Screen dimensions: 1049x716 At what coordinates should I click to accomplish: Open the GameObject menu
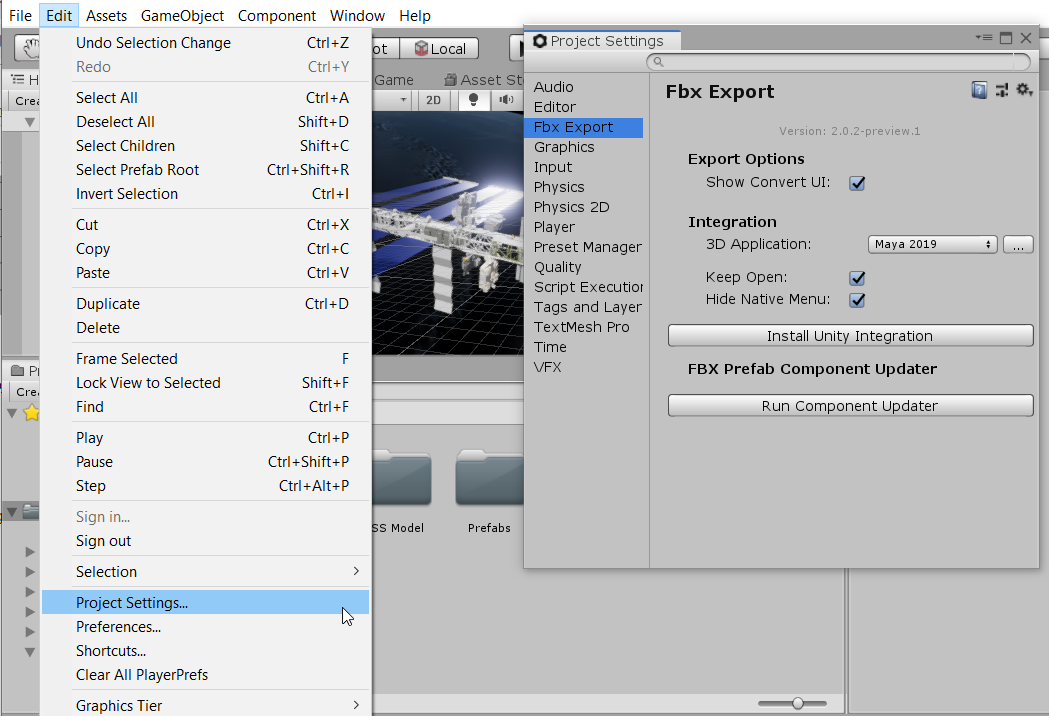point(182,16)
